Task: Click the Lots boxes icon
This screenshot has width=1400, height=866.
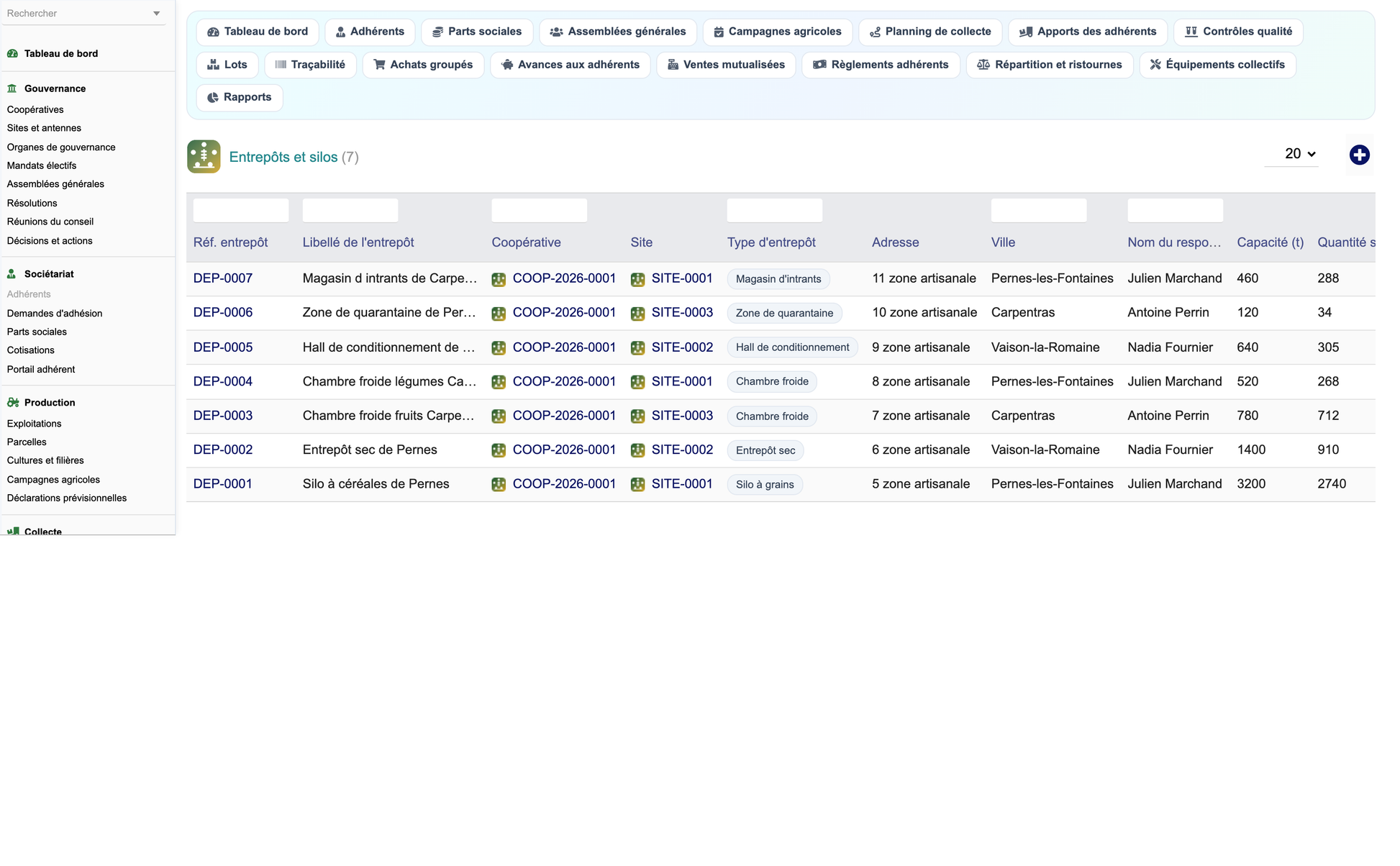Action: [x=213, y=65]
